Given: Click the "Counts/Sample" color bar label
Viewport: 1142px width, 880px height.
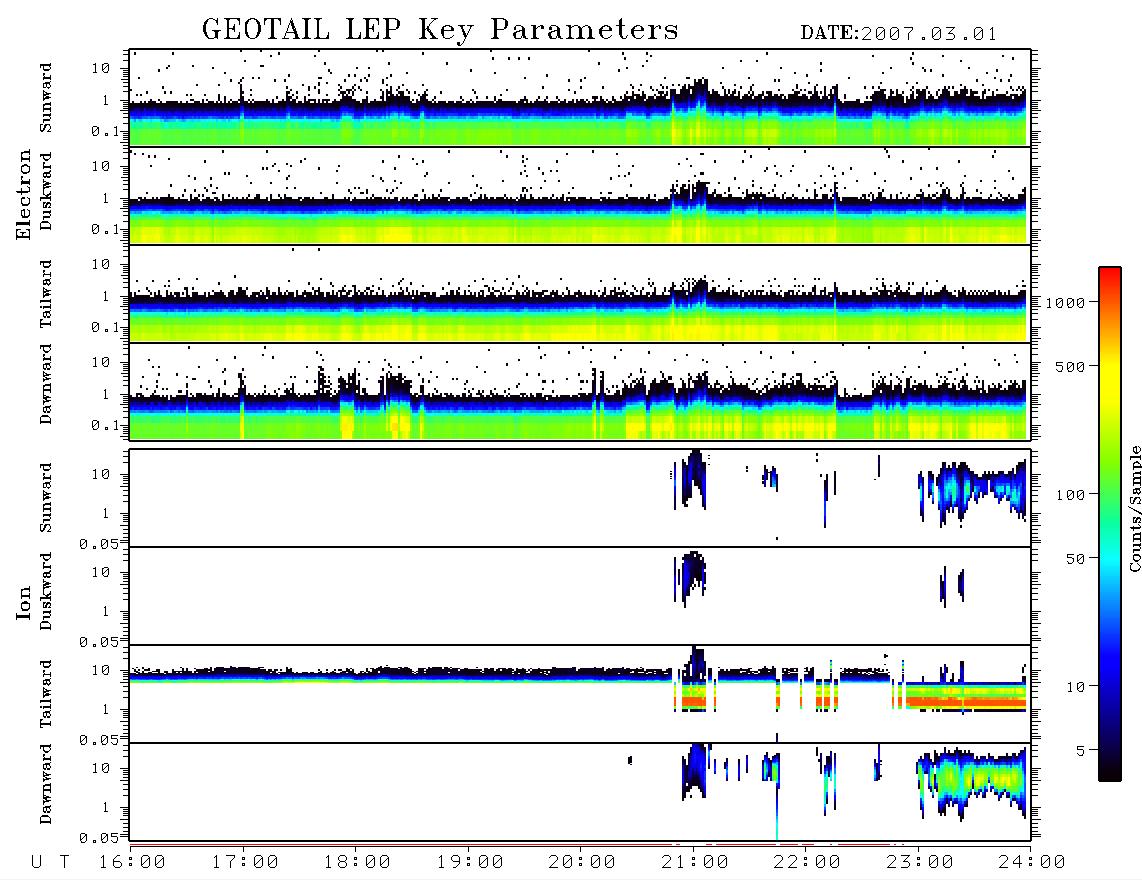Looking at the screenshot, I should coord(1135,508).
